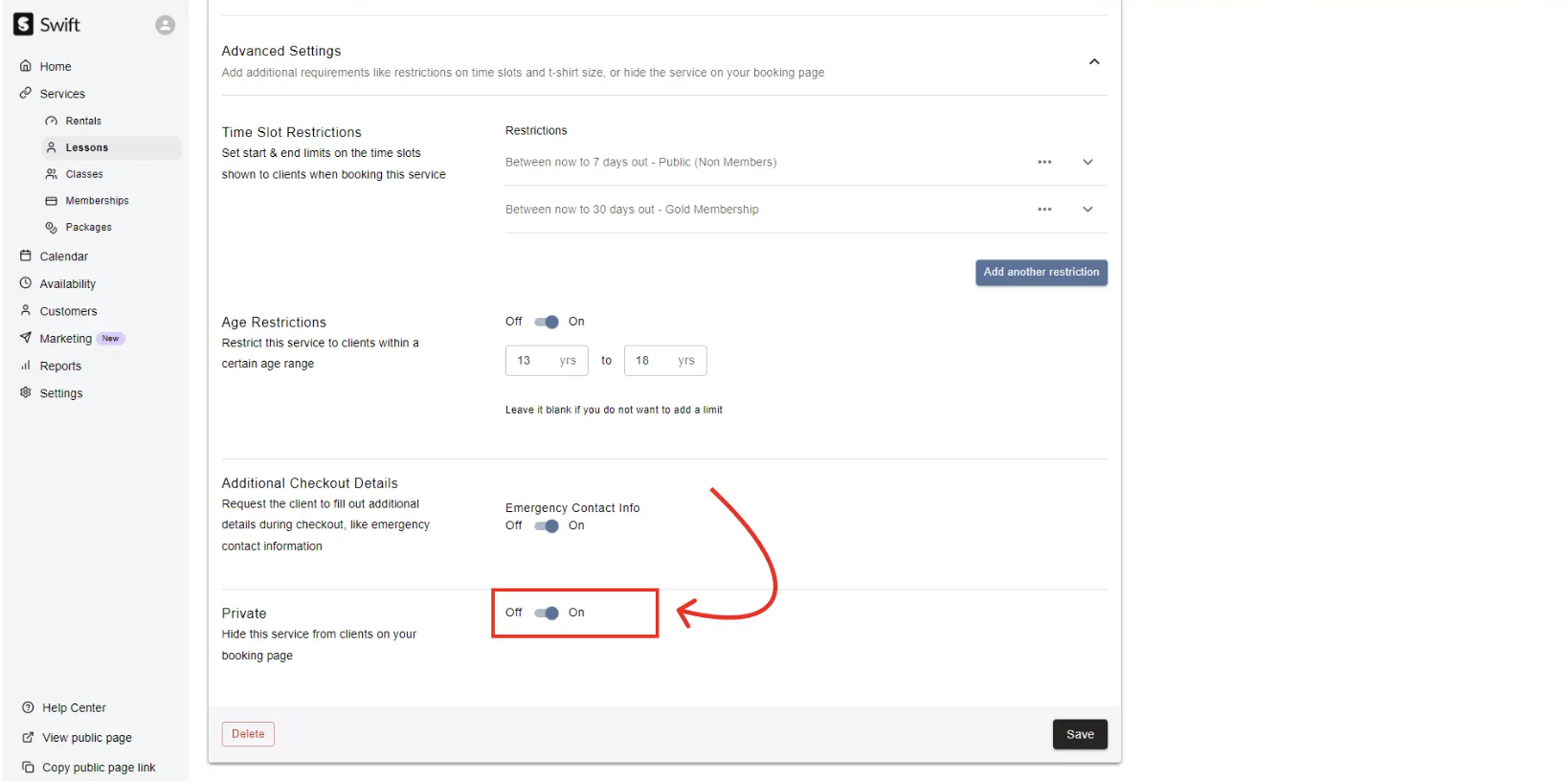Open the Marketing page
1568x781 pixels.
(66, 339)
